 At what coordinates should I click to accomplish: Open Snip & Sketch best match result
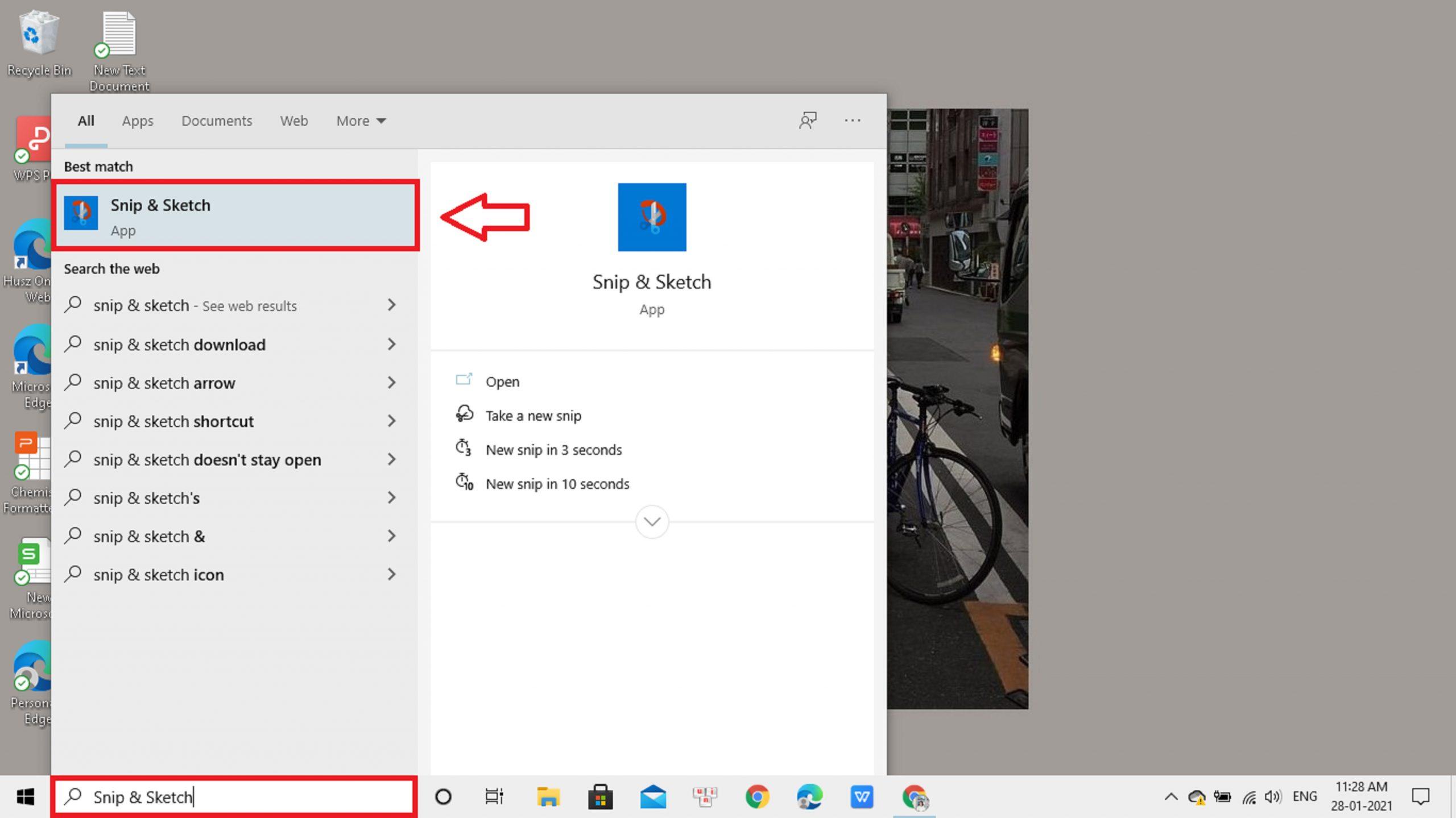(x=235, y=215)
